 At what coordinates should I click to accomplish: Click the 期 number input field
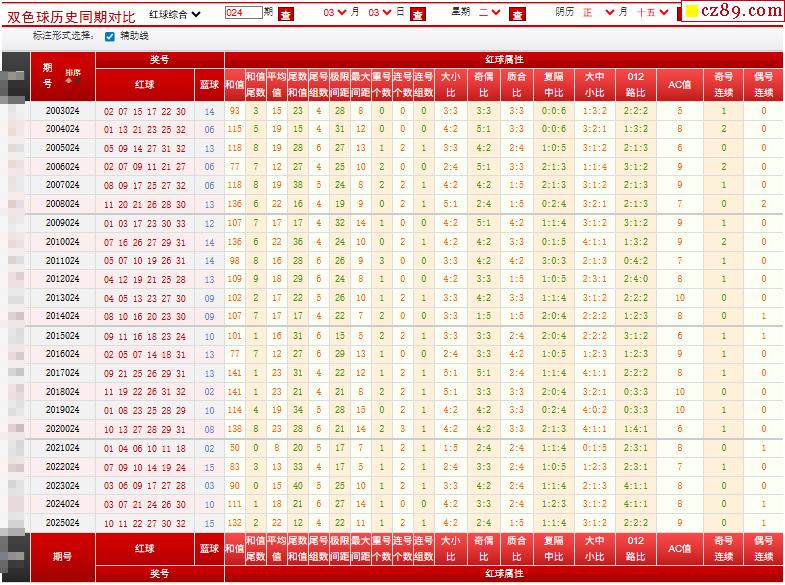click(243, 13)
